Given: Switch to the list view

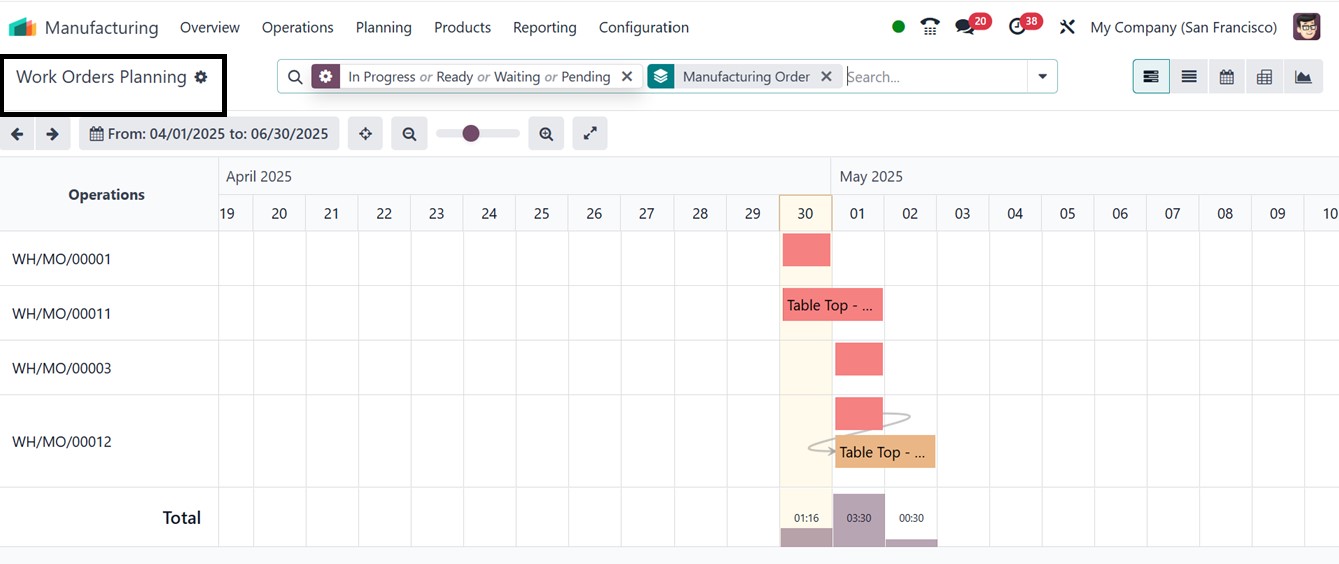Looking at the screenshot, I should tap(1189, 77).
